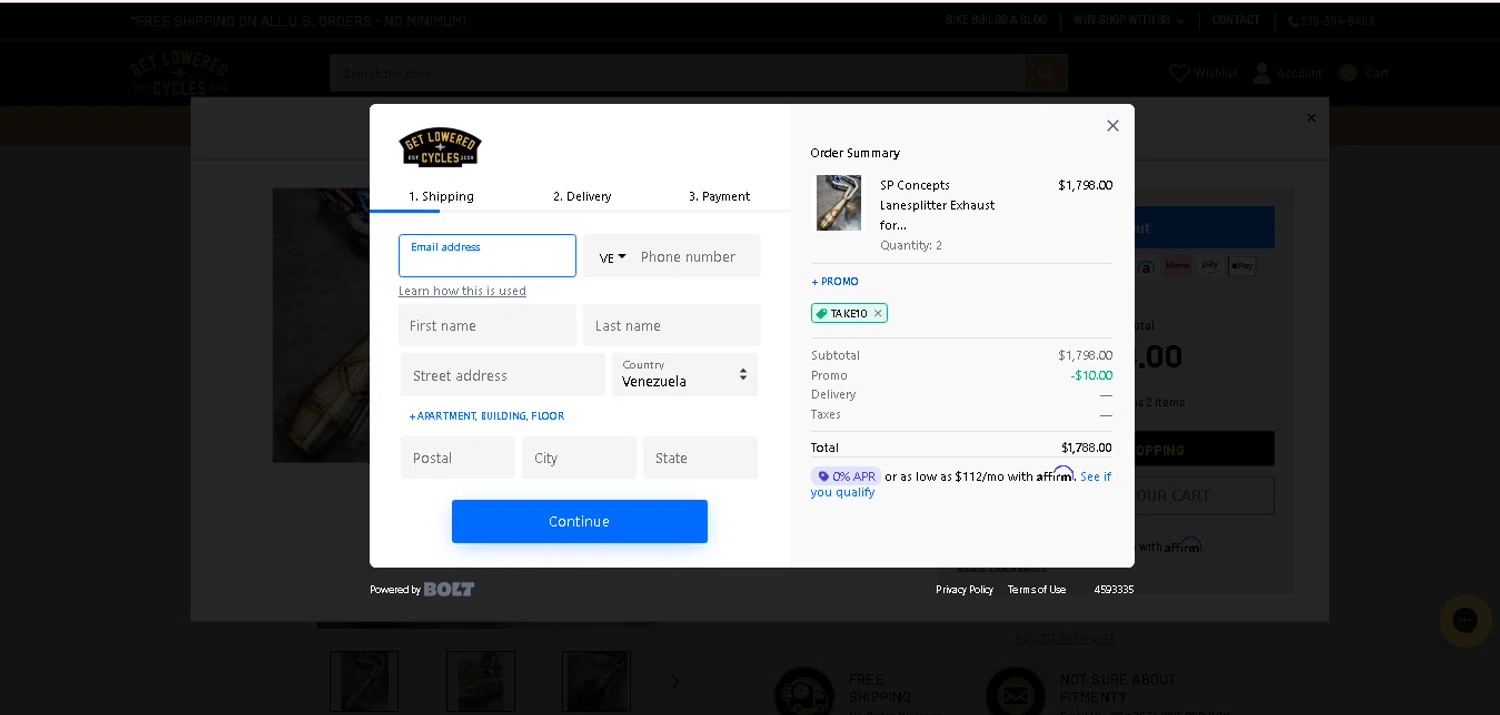
Task: Click the Bolt logo in footer
Action: [x=449, y=589]
